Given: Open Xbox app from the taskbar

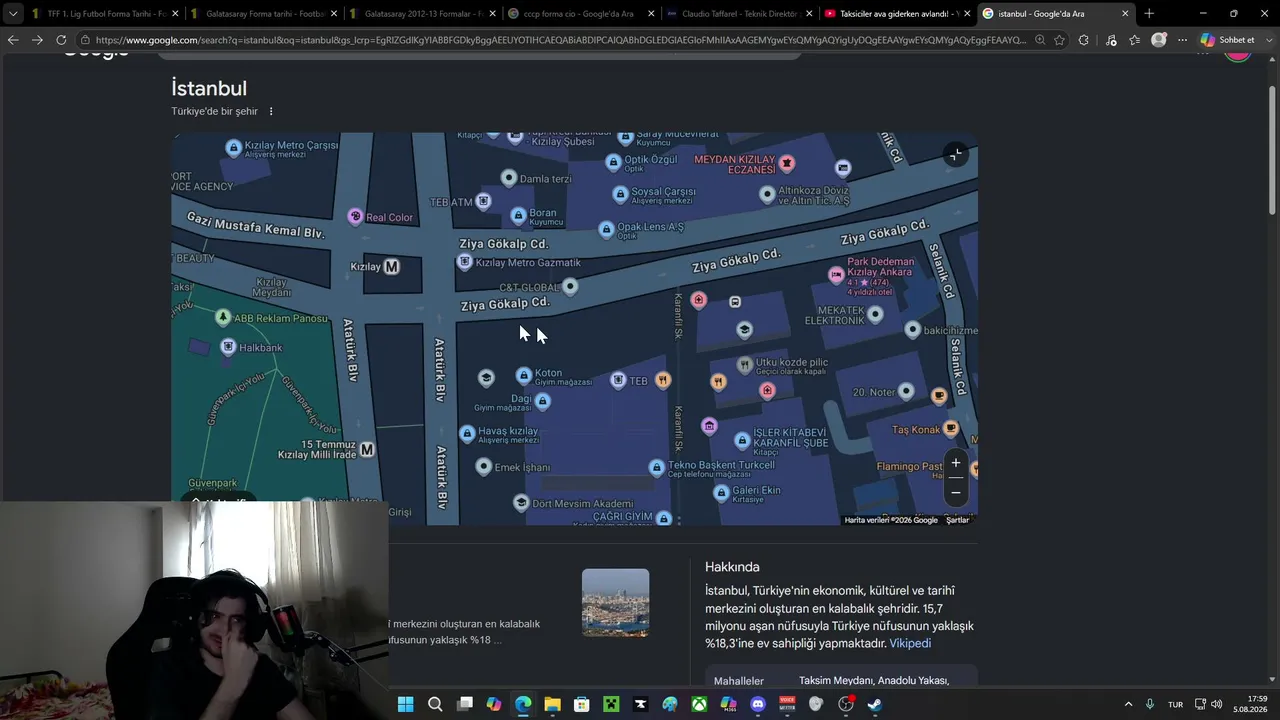Looking at the screenshot, I should (x=699, y=704).
